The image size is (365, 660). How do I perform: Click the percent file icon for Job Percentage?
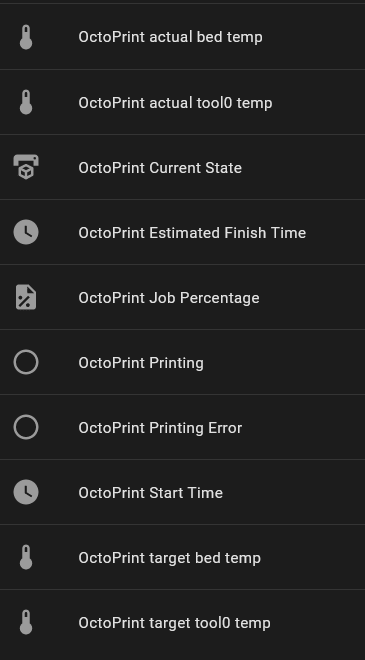point(26,297)
